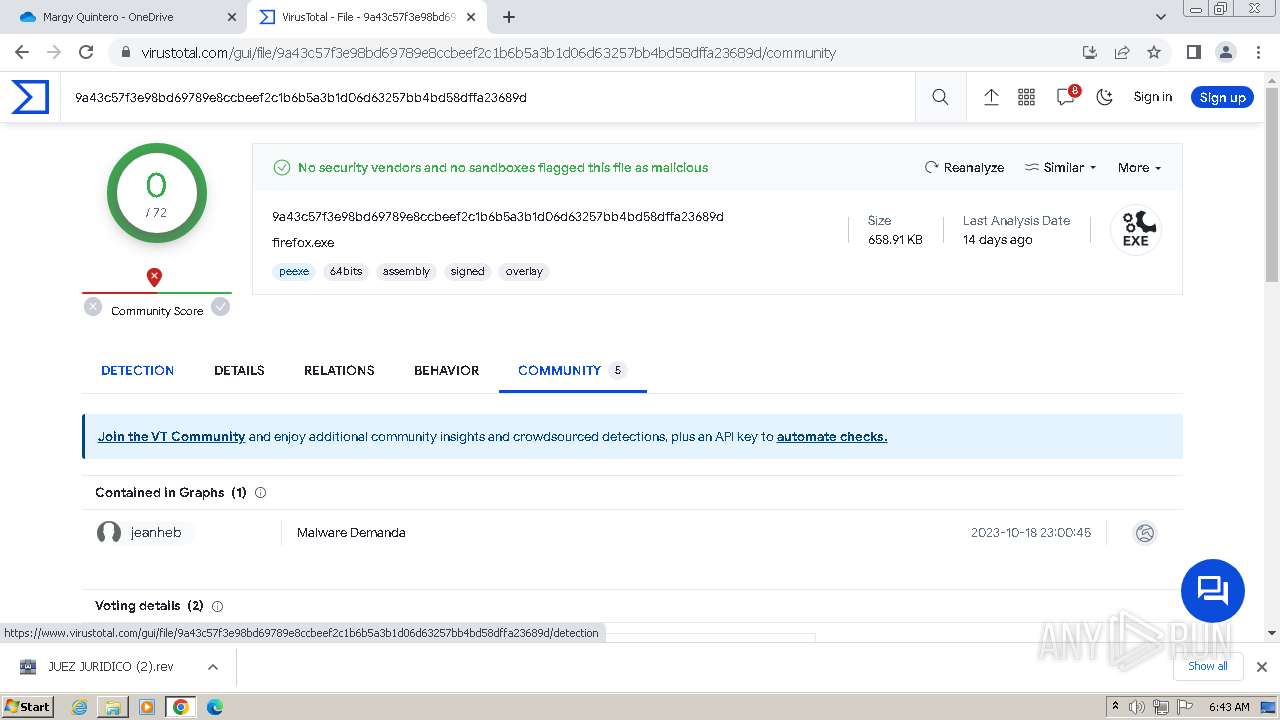
Task: Select the COMMUNITY tab
Action: [572, 370]
